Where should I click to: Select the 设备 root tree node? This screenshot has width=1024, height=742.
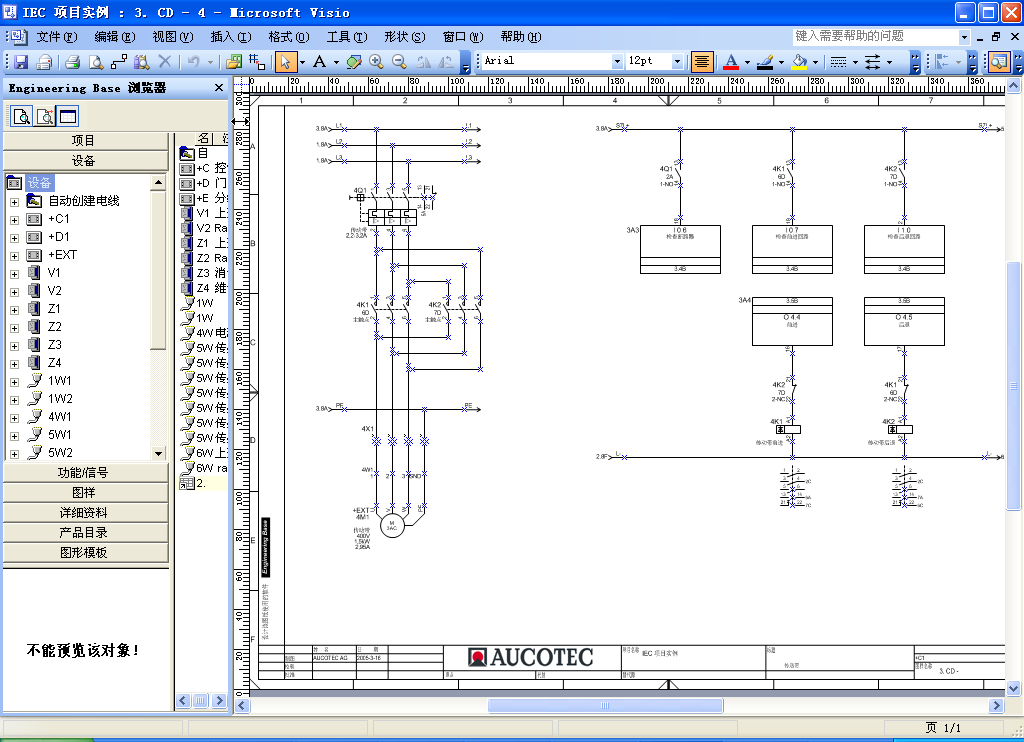click(39, 183)
